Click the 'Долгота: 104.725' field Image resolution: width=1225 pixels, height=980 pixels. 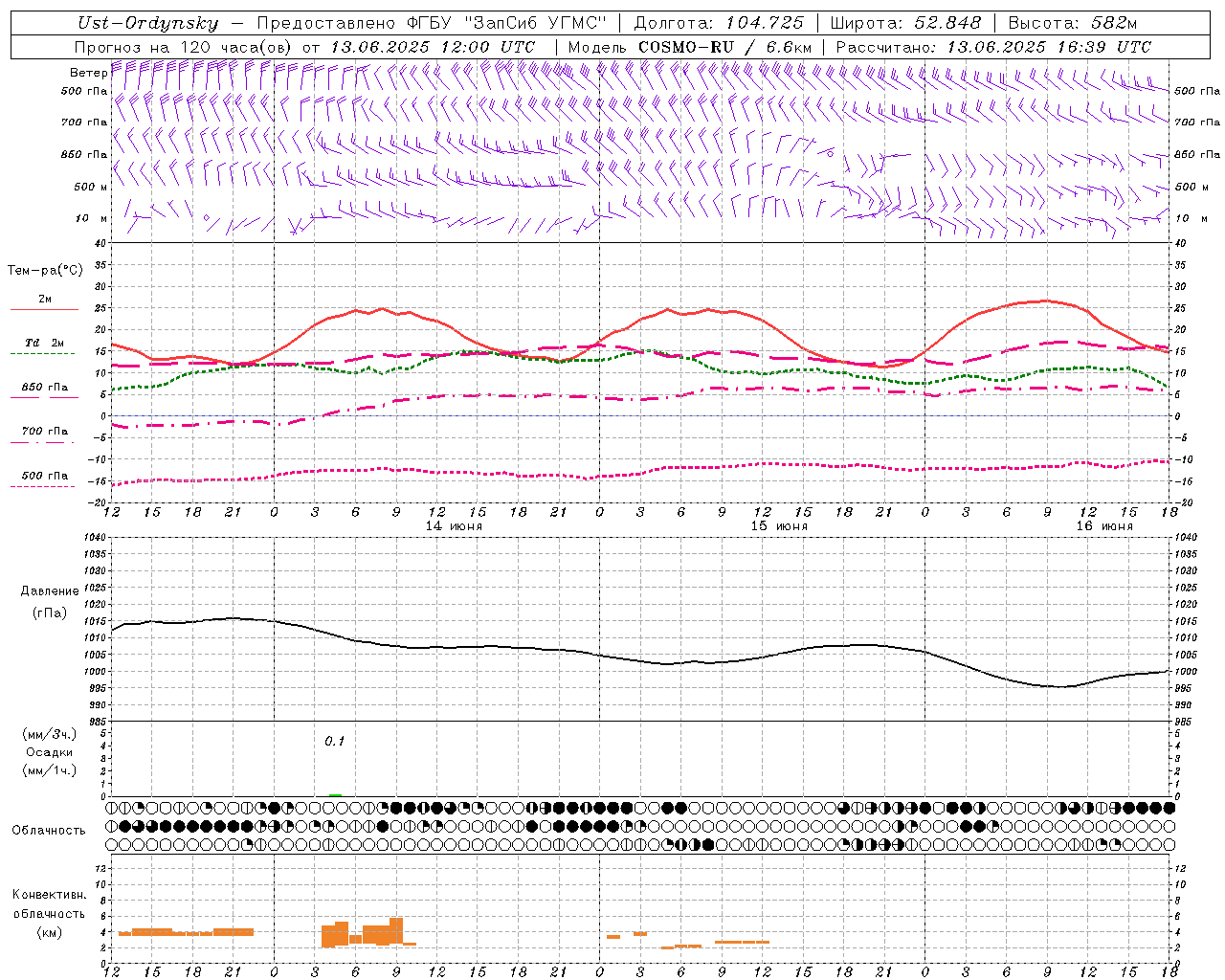pos(719,23)
